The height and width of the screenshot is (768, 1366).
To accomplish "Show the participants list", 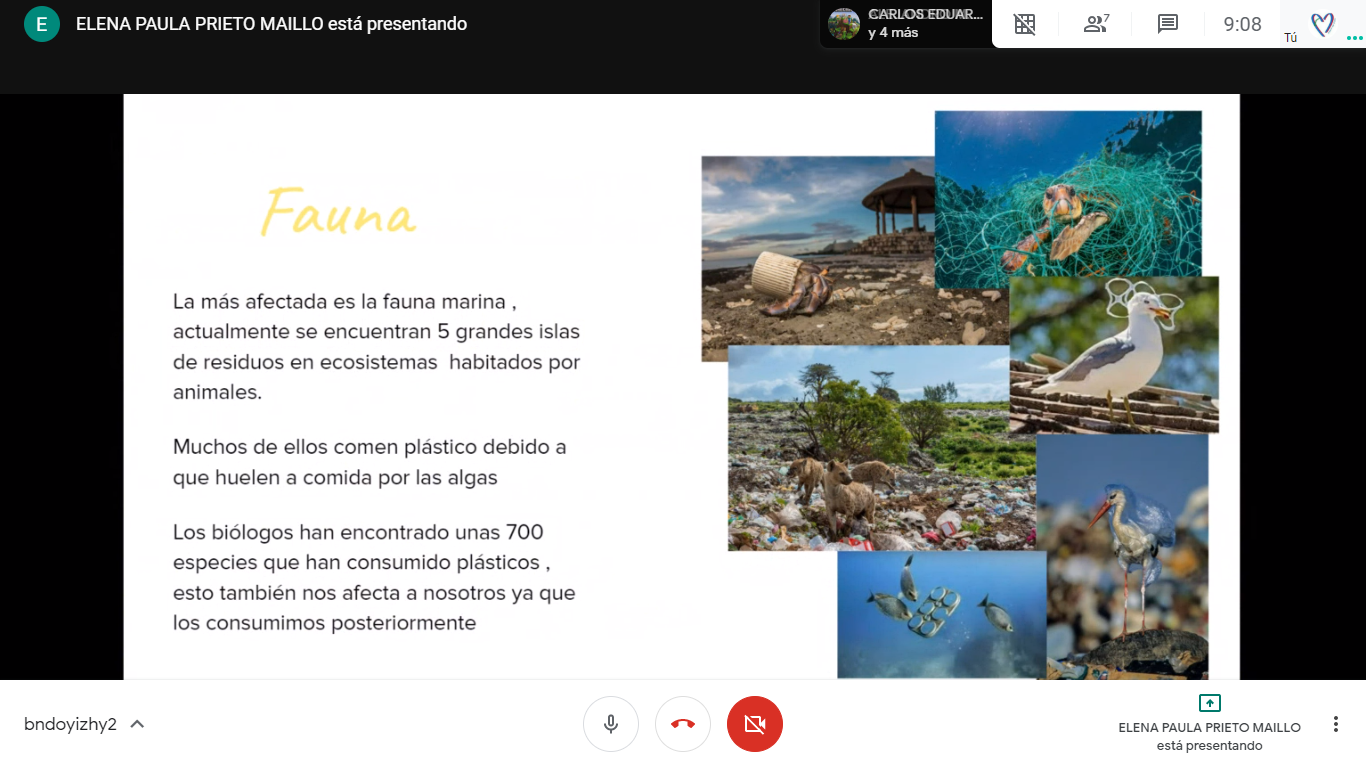I will (x=1096, y=24).
